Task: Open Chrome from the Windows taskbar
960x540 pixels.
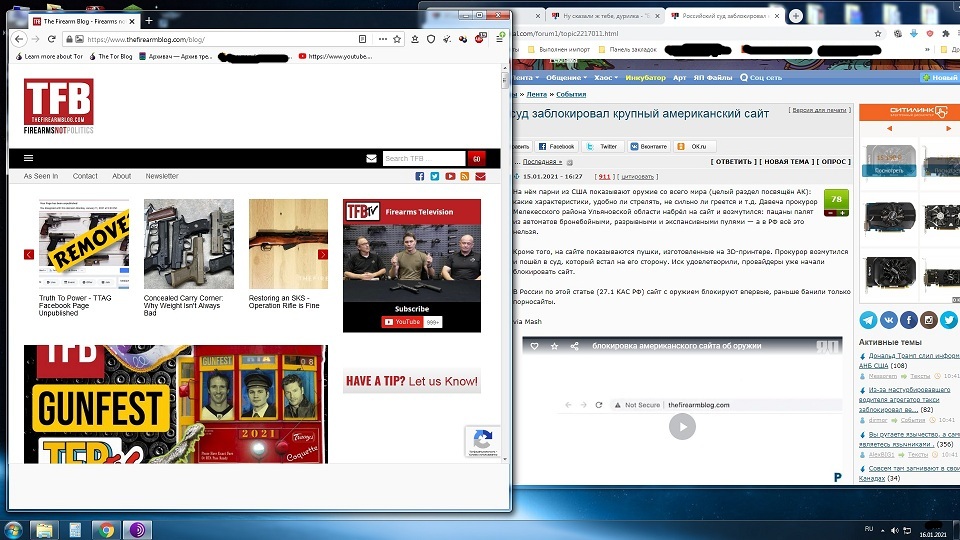Action: pyautogui.click(x=106, y=530)
